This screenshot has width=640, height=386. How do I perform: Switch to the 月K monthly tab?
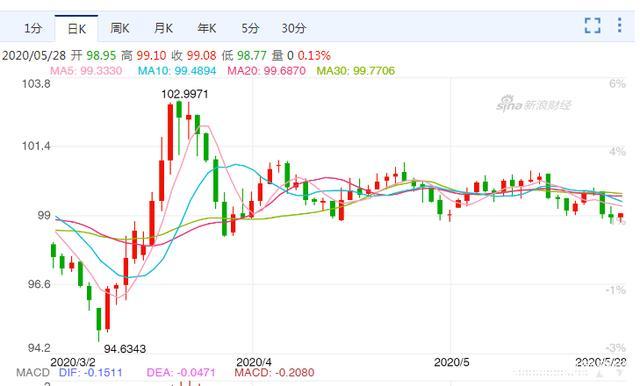coord(163,29)
